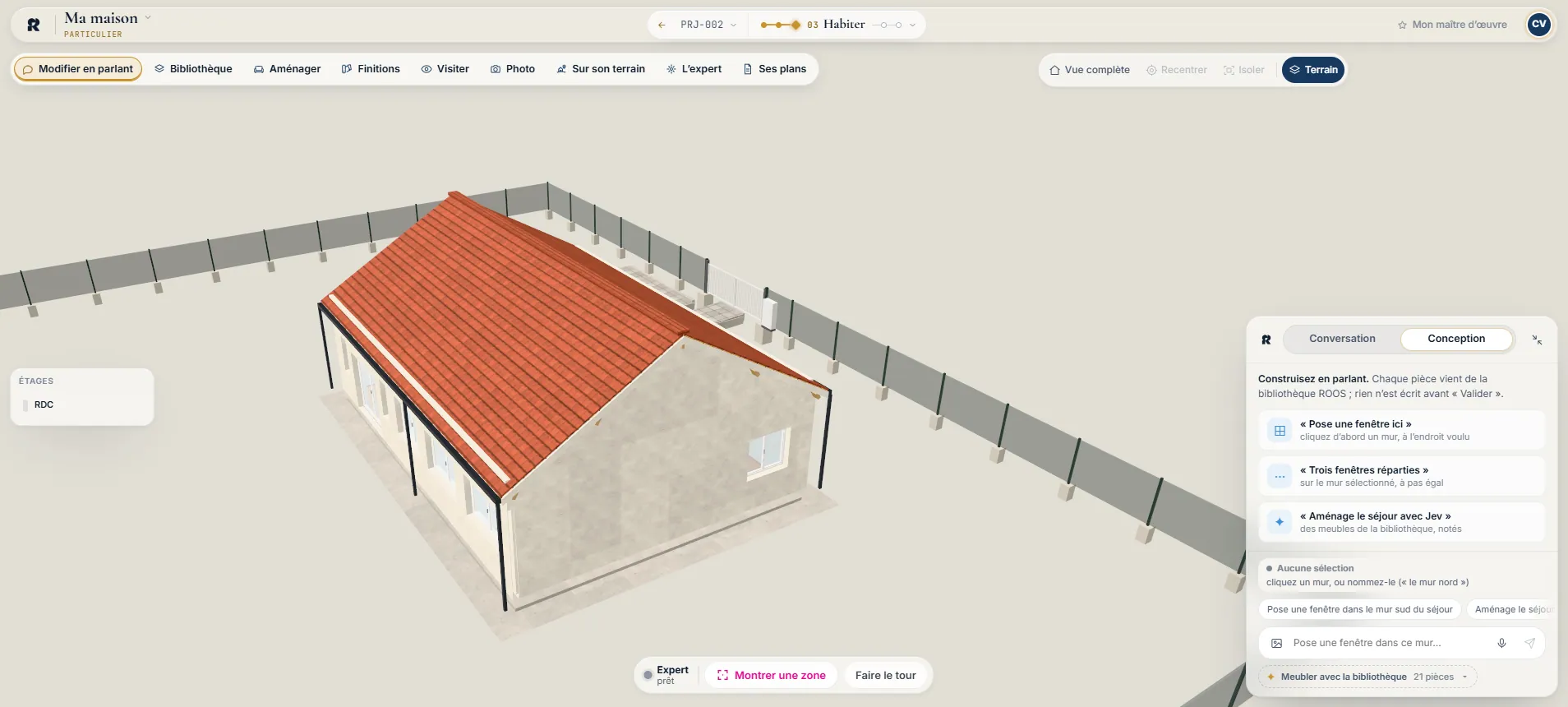
Task: Expand the Ma maison project menu
Action: [x=148, y=17]
